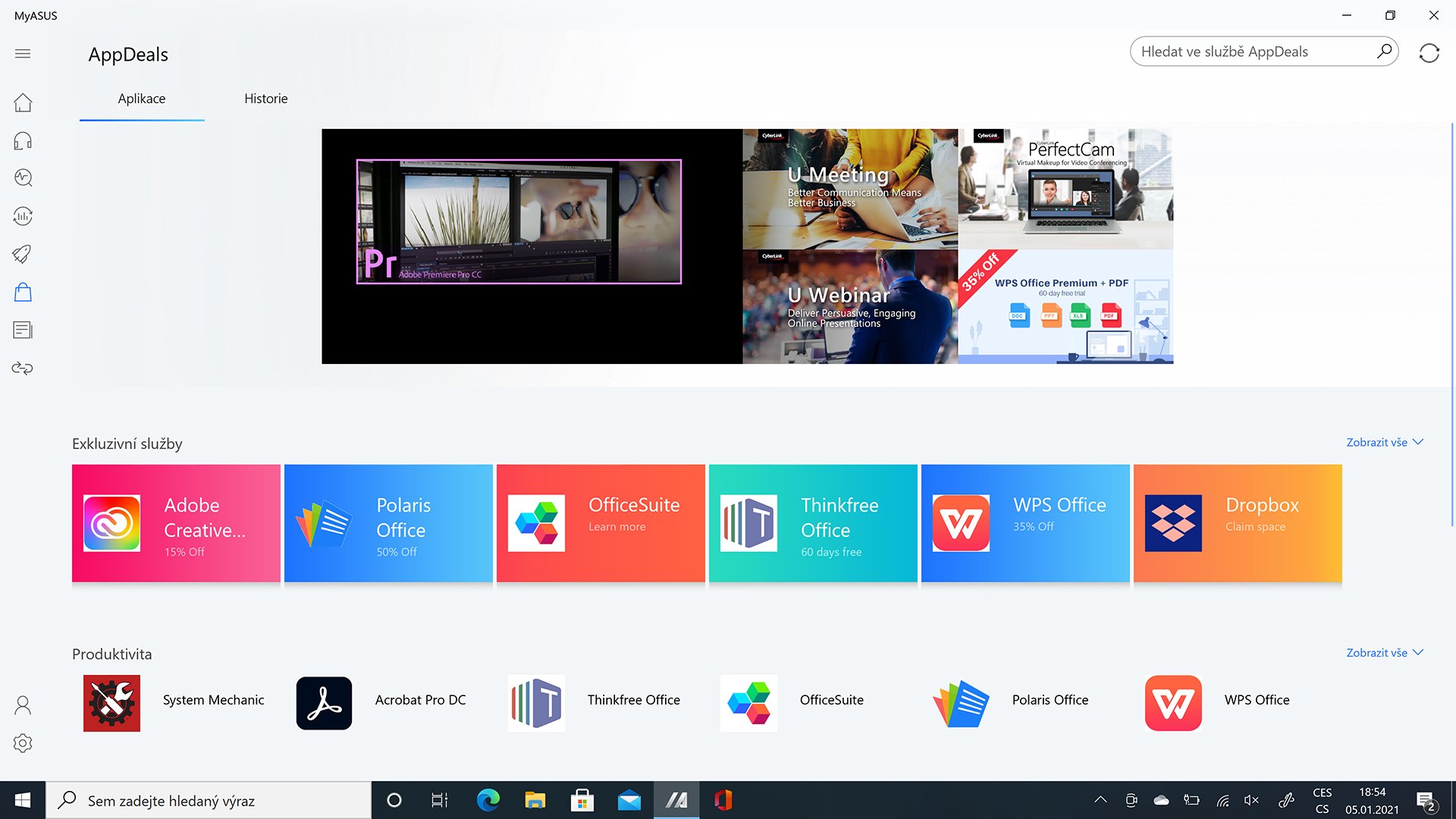Open the news page sidebar icon
The image size is (1456, 819).
(x=23, y=330)
